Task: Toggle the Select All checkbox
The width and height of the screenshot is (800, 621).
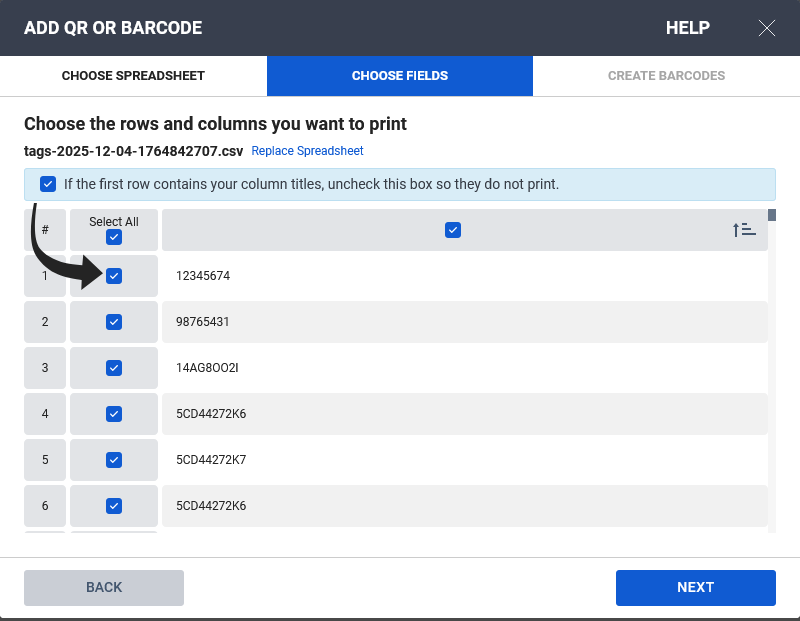Action: (x=114, y=237)
